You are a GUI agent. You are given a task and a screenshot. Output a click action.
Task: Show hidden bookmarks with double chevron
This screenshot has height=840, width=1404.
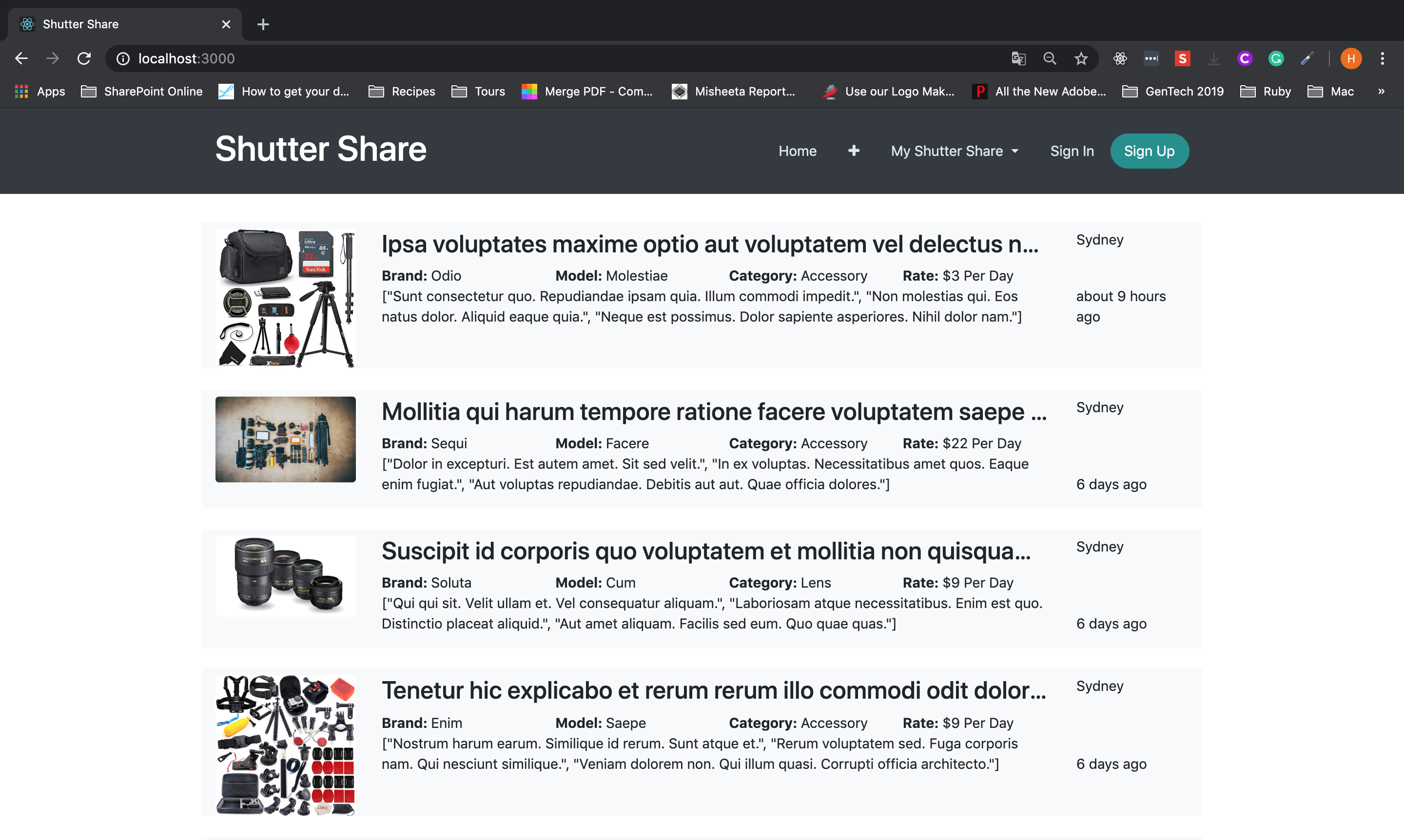pos(1381,91)
